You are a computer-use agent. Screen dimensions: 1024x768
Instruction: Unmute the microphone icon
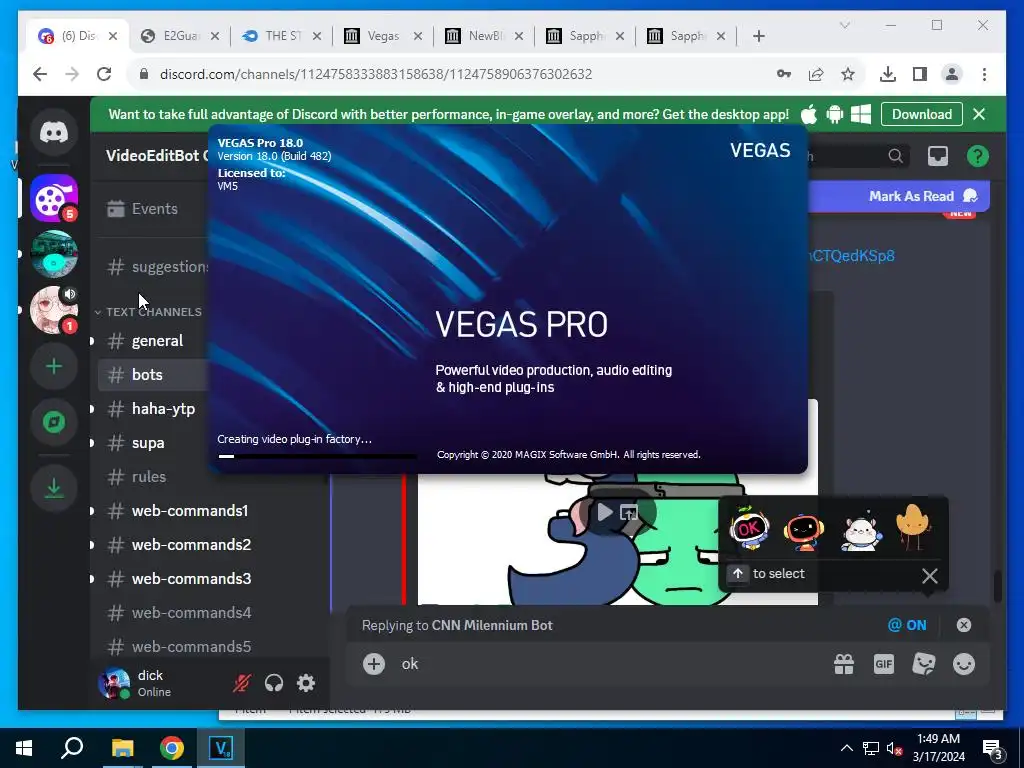pyautogui.click(x=242, y=683)
